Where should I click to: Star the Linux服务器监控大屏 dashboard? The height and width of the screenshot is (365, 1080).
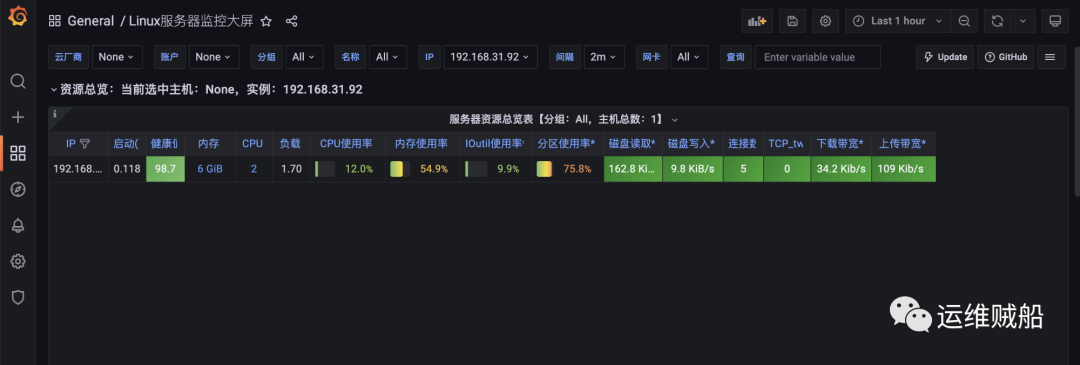(266, 21)
